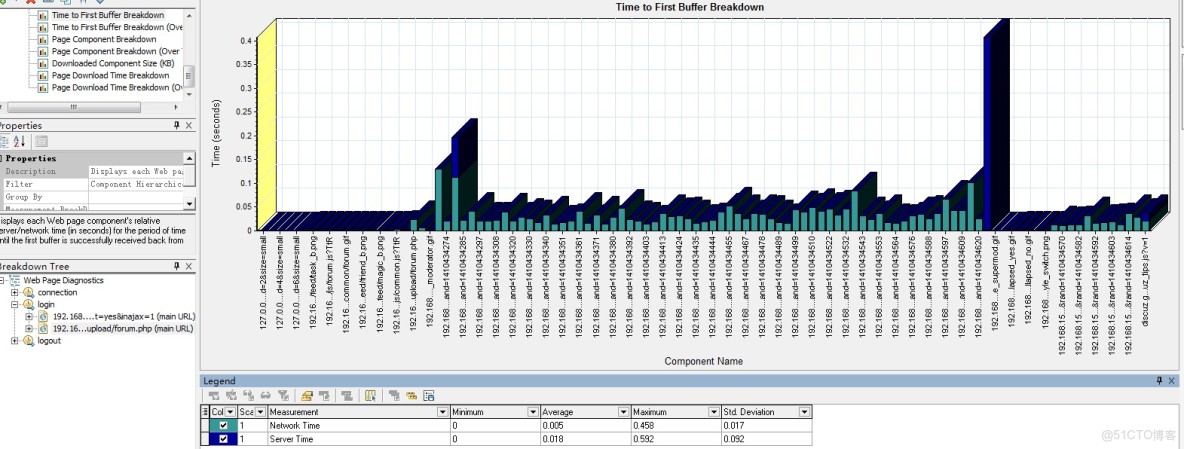Open the Average column dropdown

tap(624, 412)
